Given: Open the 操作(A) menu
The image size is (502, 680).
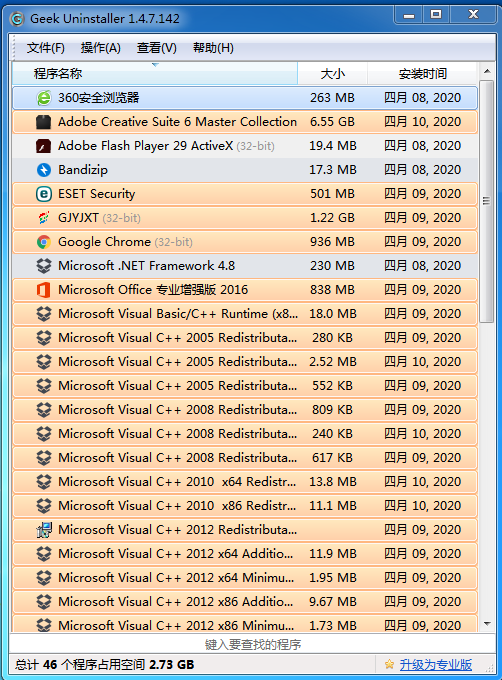Looking at the screenshot, I should click(x=101, y=48).
